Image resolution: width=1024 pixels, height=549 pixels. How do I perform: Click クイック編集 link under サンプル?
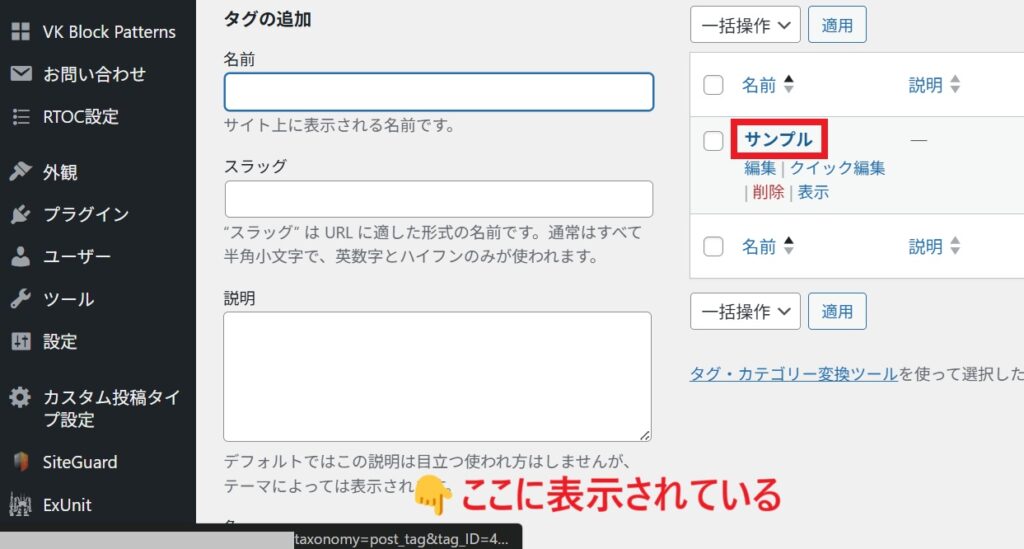click(837, 168)
